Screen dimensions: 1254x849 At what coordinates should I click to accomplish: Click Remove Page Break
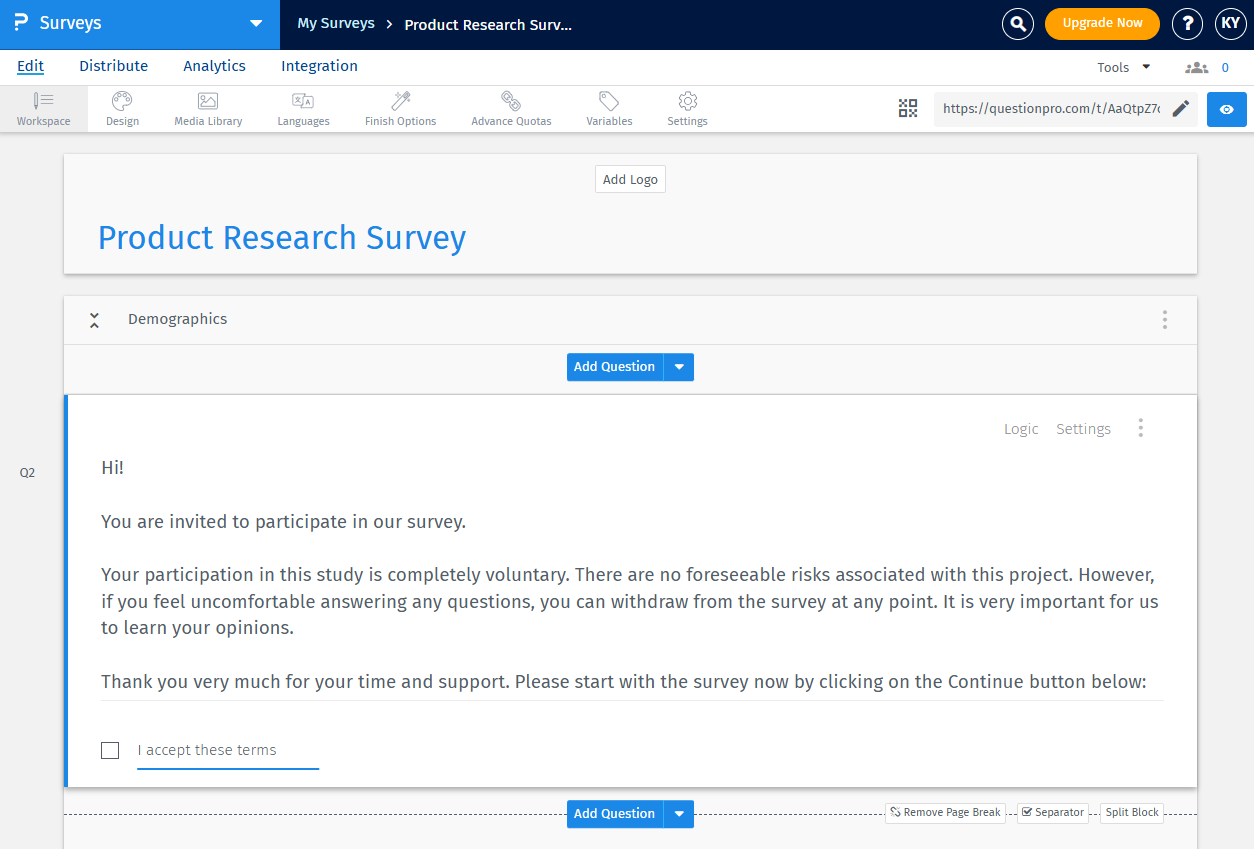coord(944,812)
